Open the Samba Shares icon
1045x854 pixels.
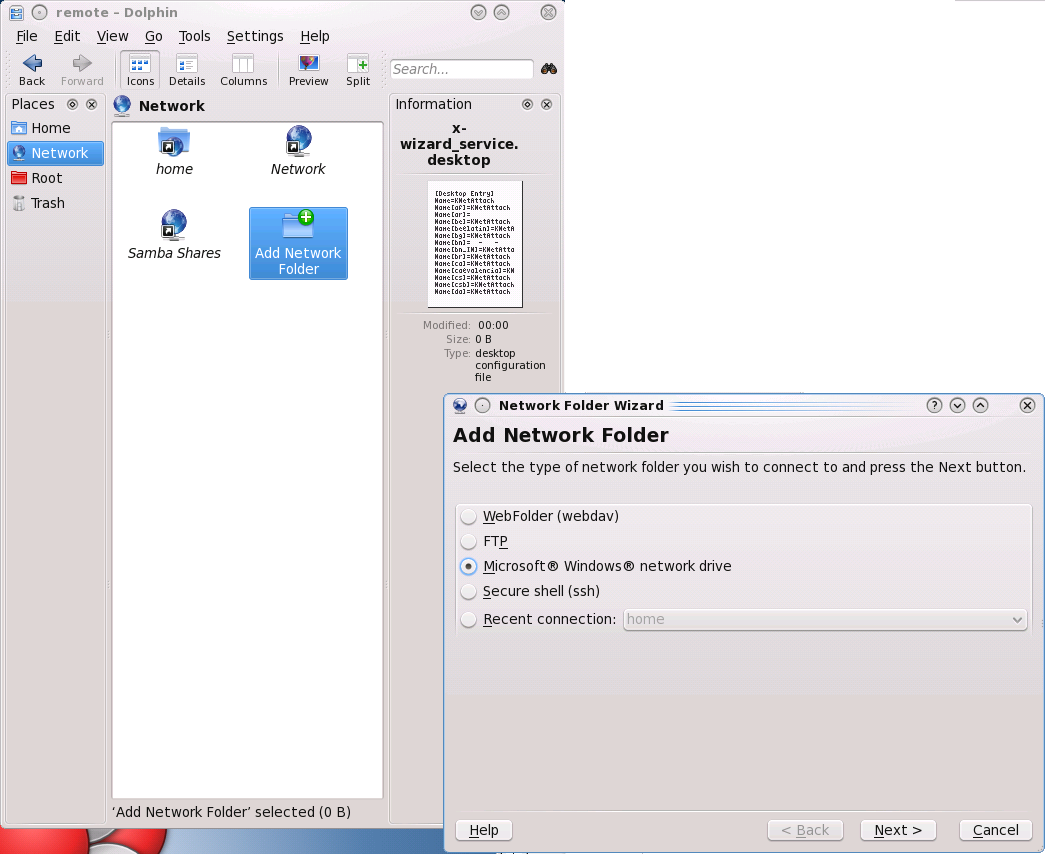[174, 226]
